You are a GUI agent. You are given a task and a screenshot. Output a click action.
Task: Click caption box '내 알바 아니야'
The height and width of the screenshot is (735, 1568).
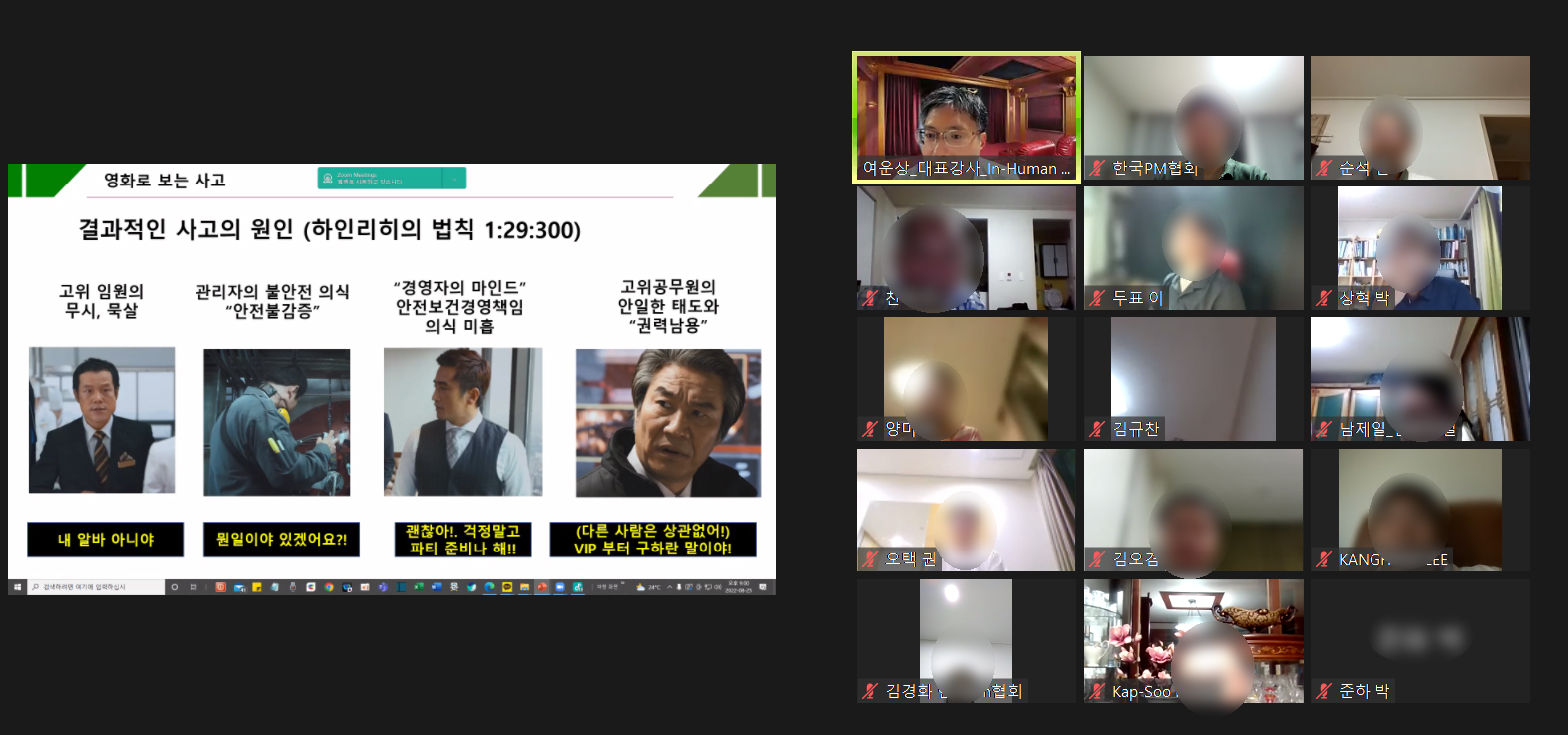[x=105, y=540]
